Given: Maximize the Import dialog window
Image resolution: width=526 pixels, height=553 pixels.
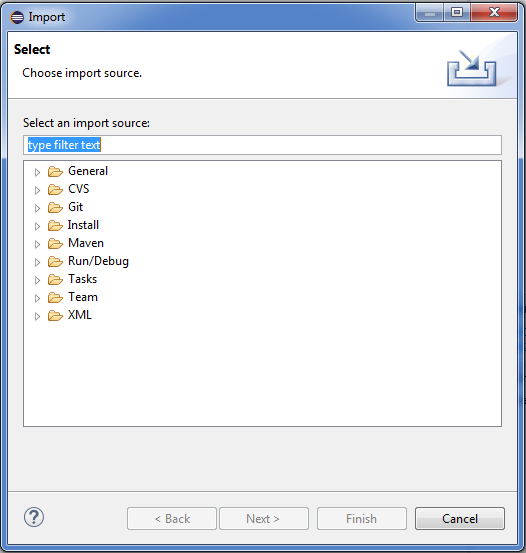Looking at the screenshot, I should [457, 13].
